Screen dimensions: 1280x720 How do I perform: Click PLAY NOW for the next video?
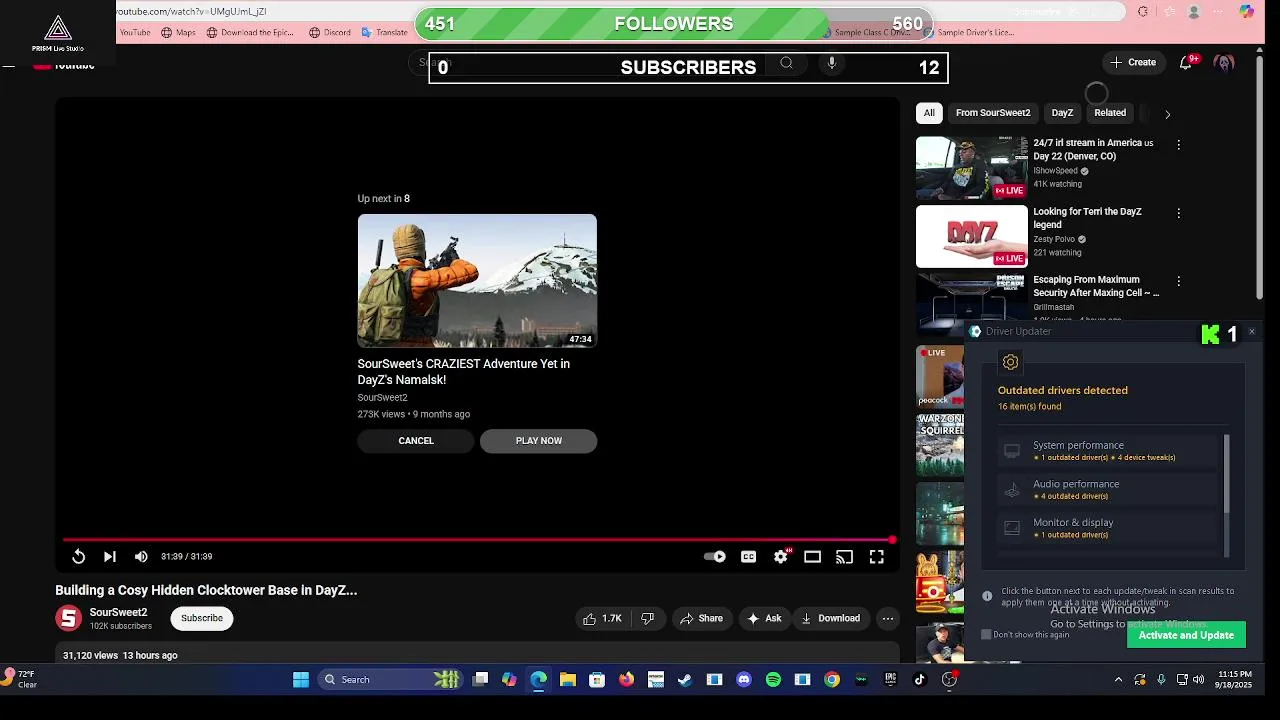[538, 441]
